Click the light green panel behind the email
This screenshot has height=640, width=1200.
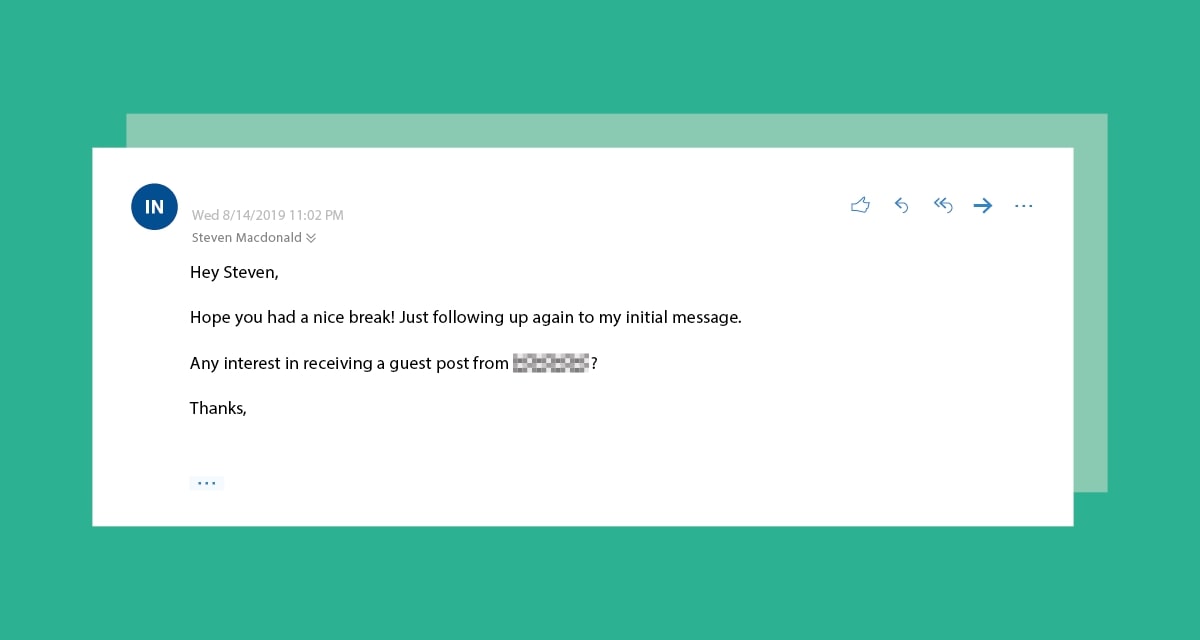coord(1090,300)
